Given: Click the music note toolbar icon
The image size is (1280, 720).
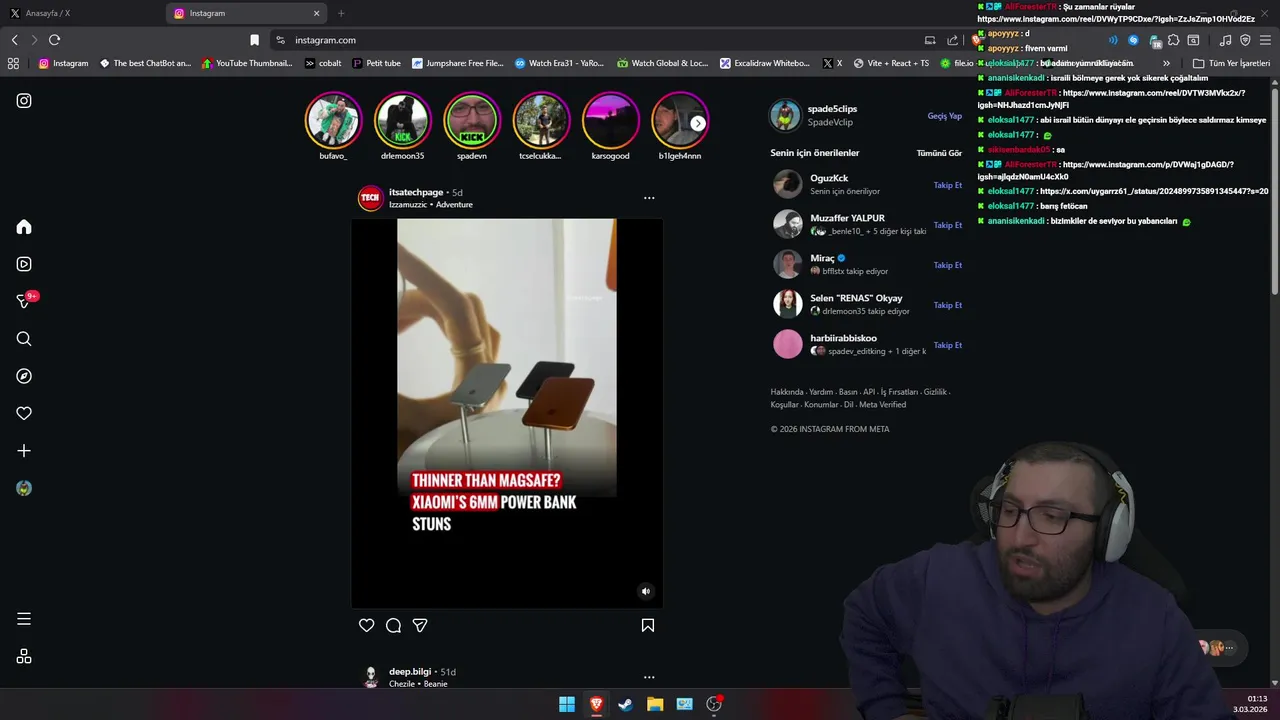Looking at the screenshot, I should click(1225, 40).
